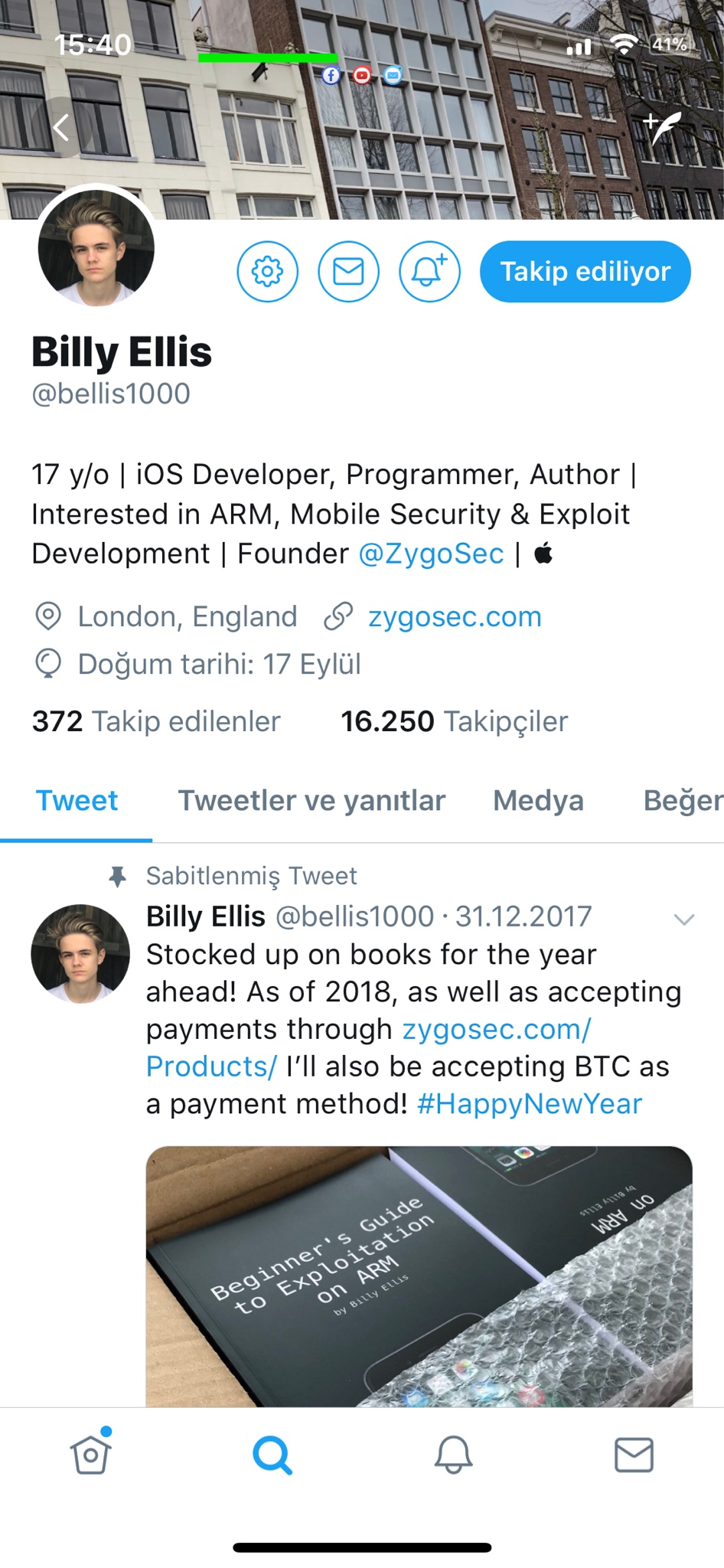Tap the green progress bar at top

[267, 57]
